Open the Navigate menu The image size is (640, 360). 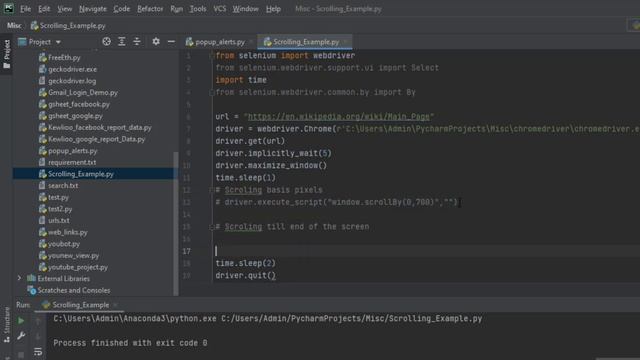point(93,9)
